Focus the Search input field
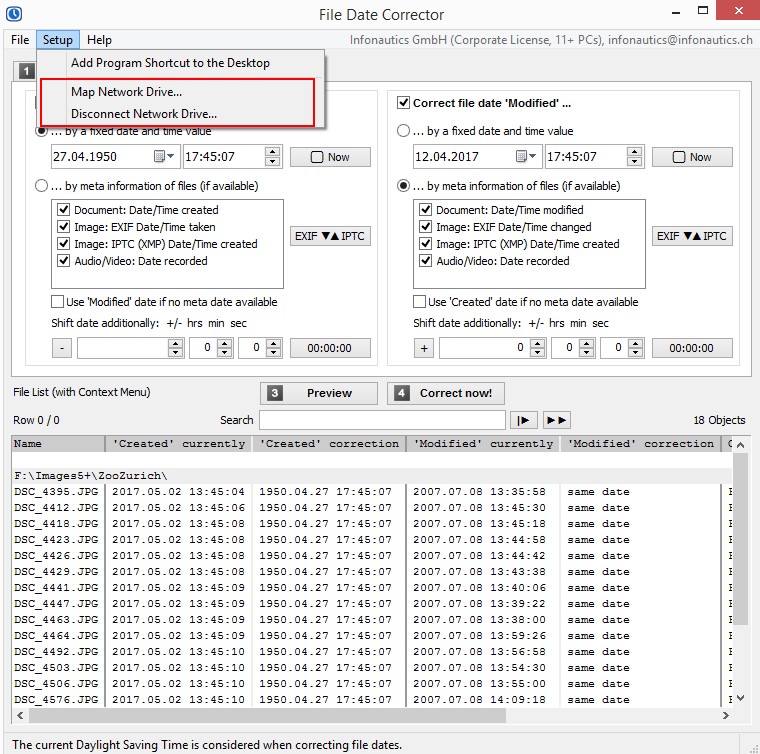This screenshot has width=760, height=754. [x=382, y=420]
